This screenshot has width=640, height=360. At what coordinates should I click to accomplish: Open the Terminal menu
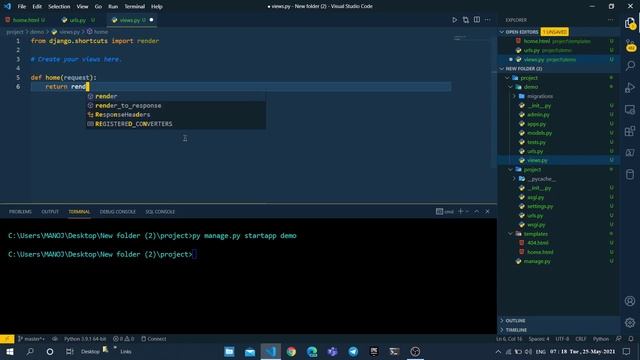tap(135, 7)
